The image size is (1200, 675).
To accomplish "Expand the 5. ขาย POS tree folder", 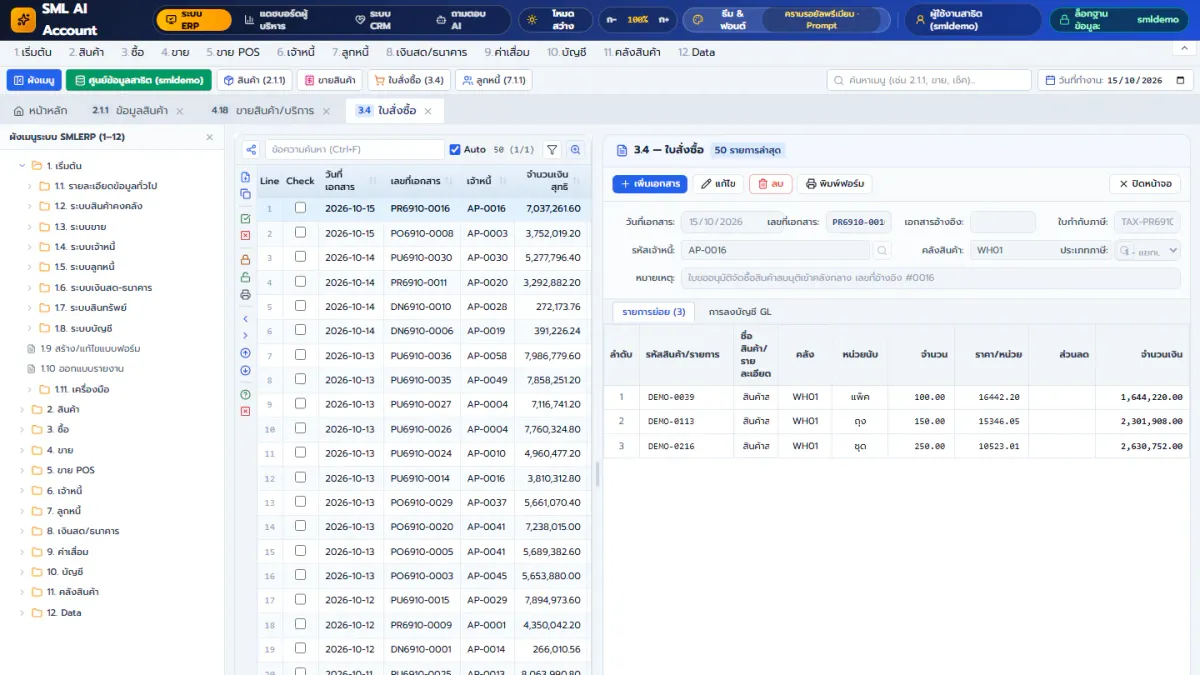I will click(22, 470).
